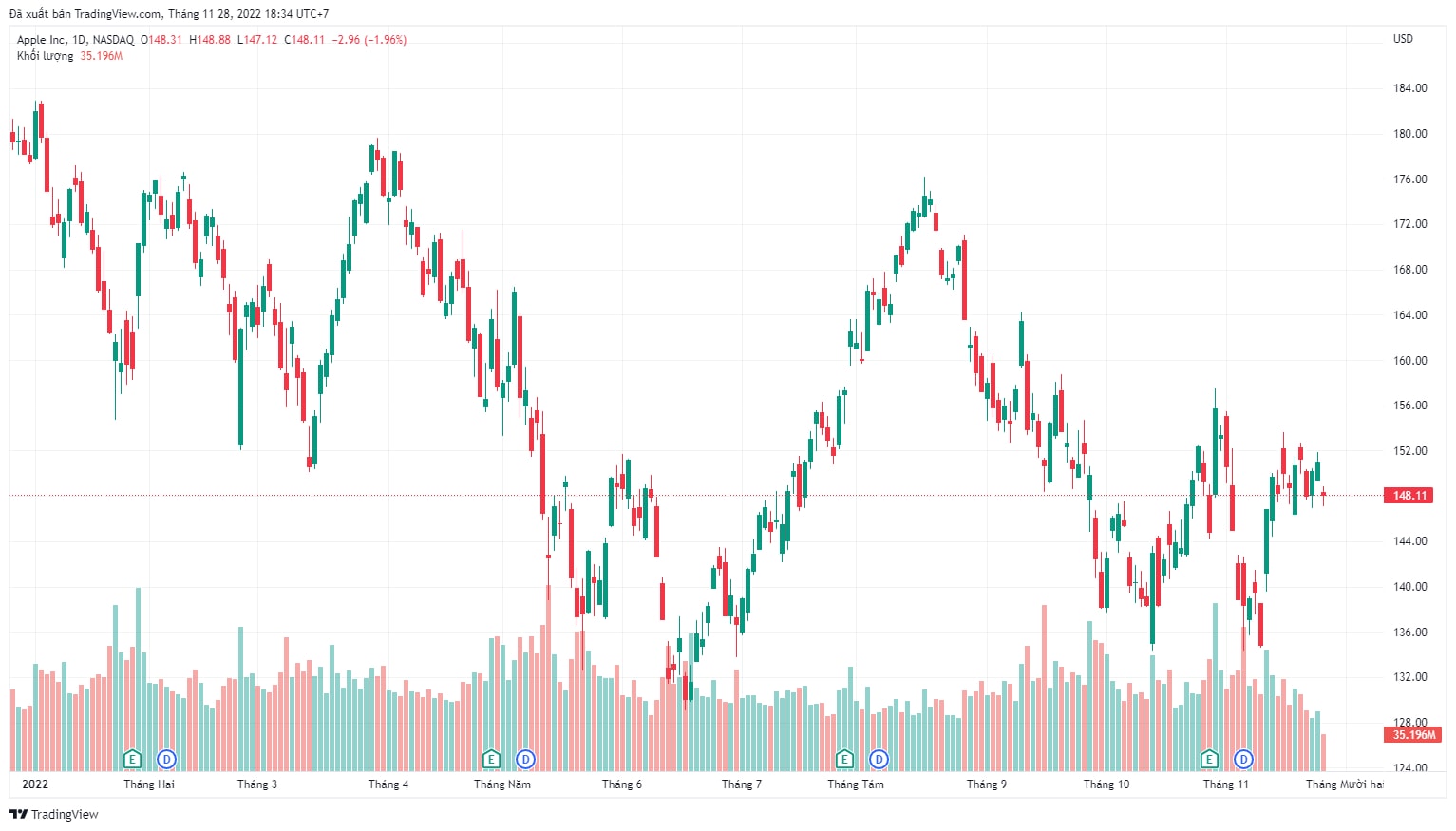Image resolution: width=1456 pixels, height=831 pixels.
Task: Click the Tháng Mười hai time axis label
Action: click(1344, 784)
